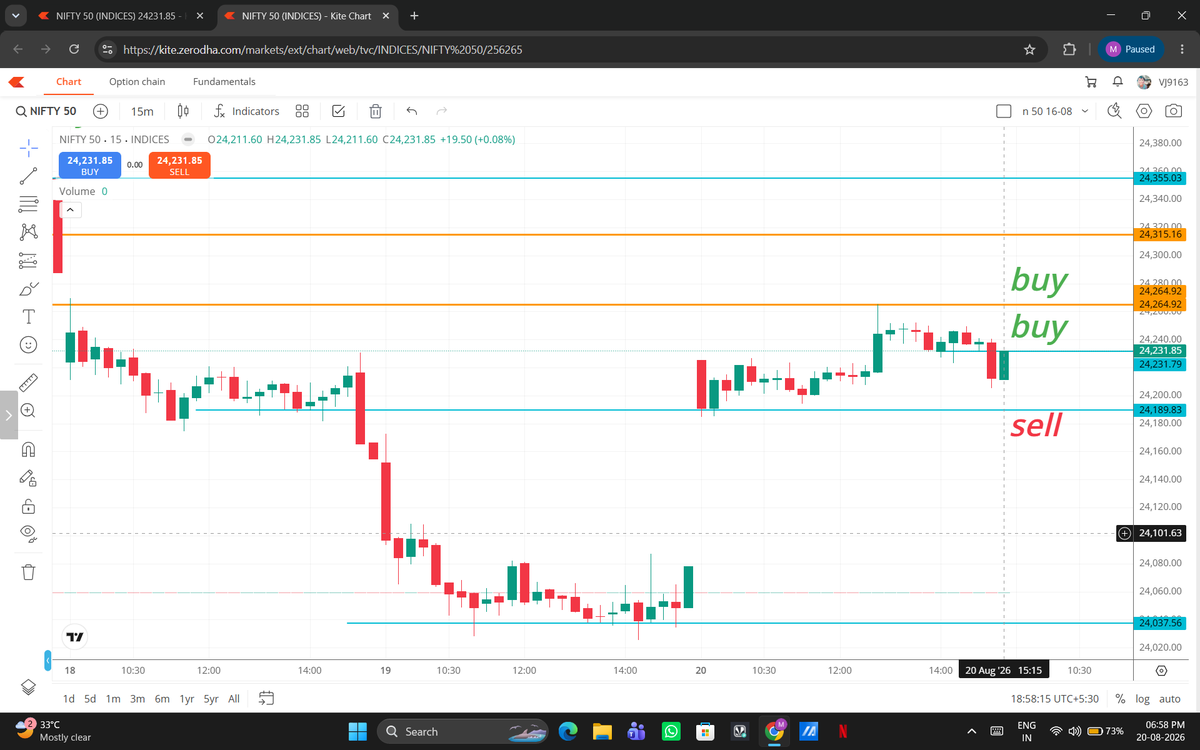This screenshot has width=1200, height=750.
Task: Open the 15m interval dropdown
Action: tap(142, 111)
